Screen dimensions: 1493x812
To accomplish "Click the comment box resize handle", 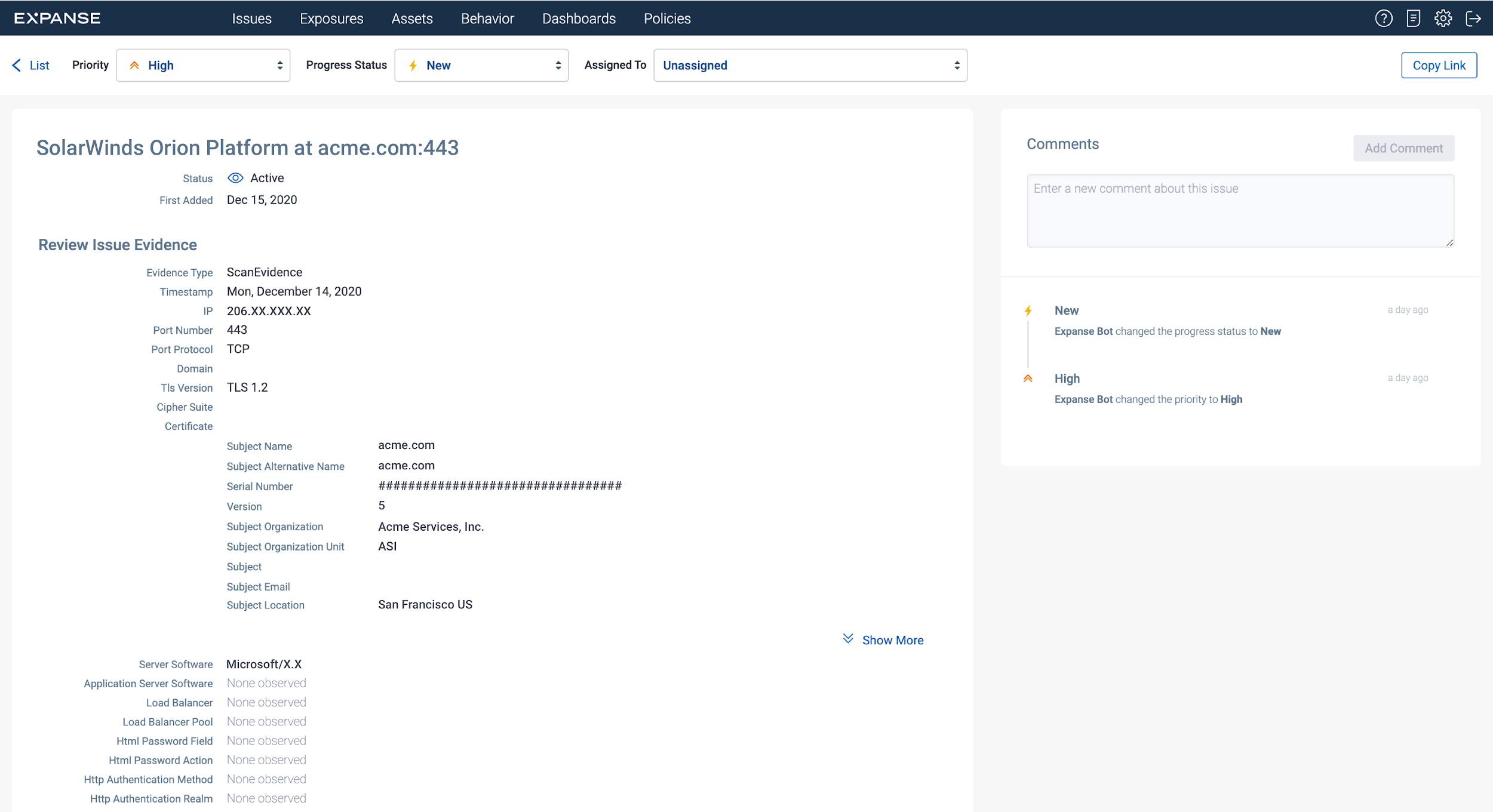I will click(1449, 242).
